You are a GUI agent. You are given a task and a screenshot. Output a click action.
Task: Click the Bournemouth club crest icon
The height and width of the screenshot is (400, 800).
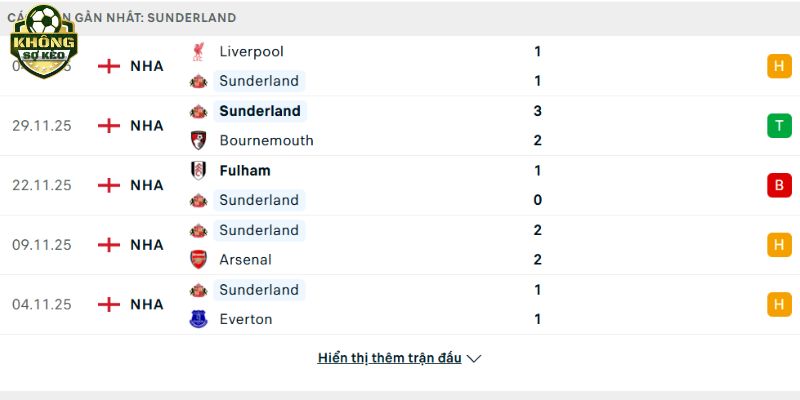point(198,140)
